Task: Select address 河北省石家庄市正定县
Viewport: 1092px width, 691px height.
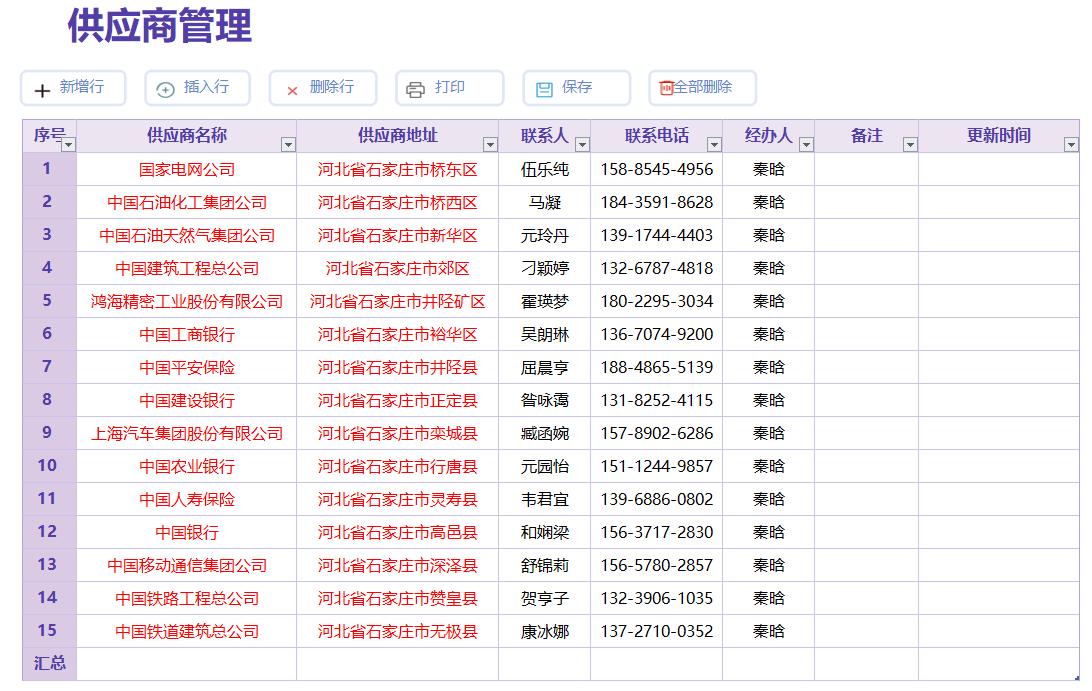Action: point(398,401)
